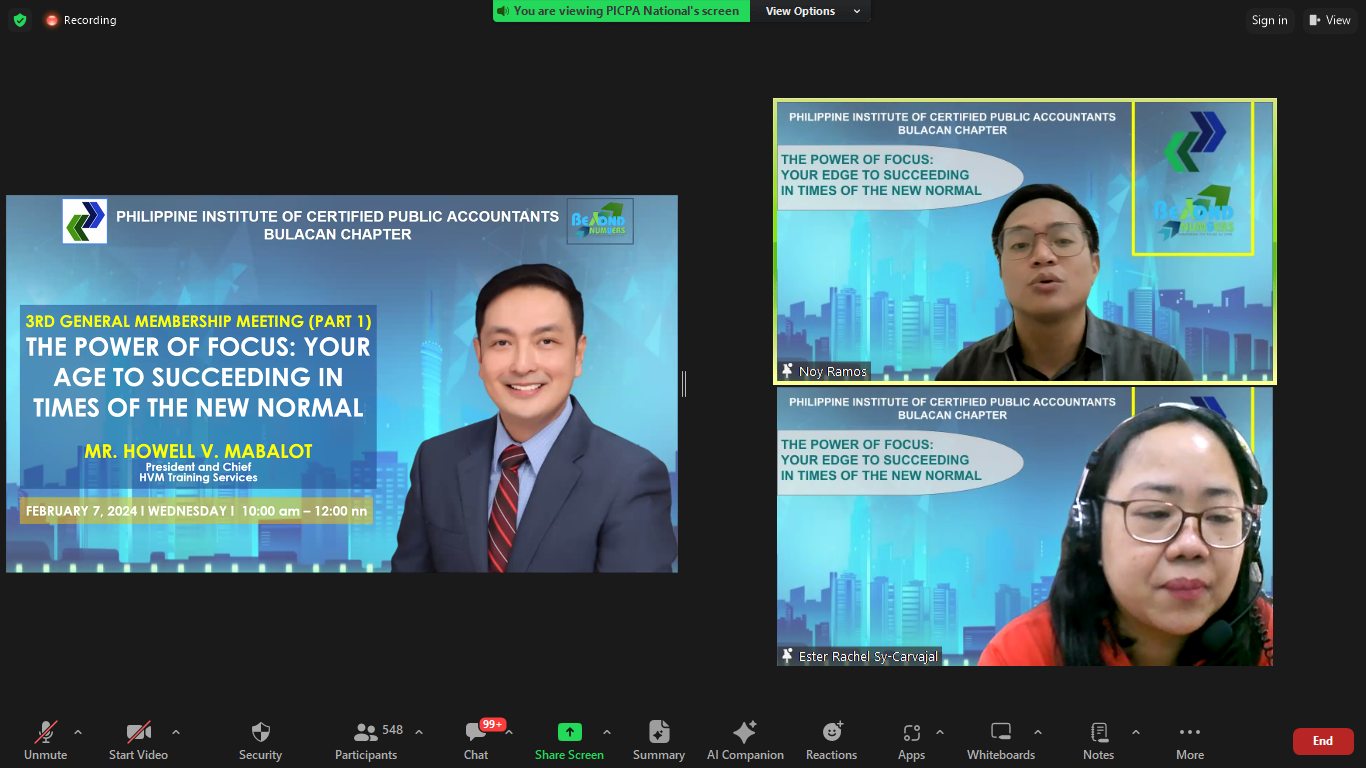
Task: Click the Sign in button
Action: point(1269,20)
